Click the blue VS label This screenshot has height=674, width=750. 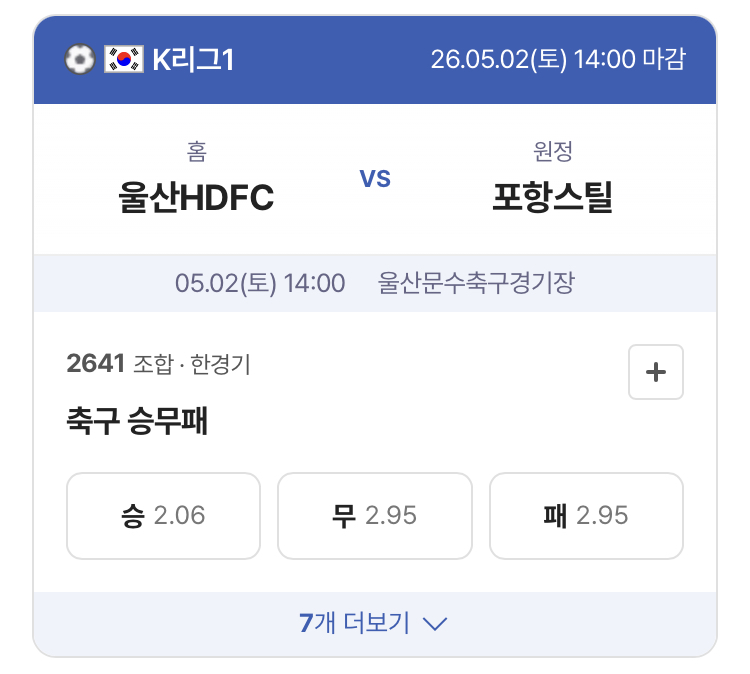tap(375, 178)
